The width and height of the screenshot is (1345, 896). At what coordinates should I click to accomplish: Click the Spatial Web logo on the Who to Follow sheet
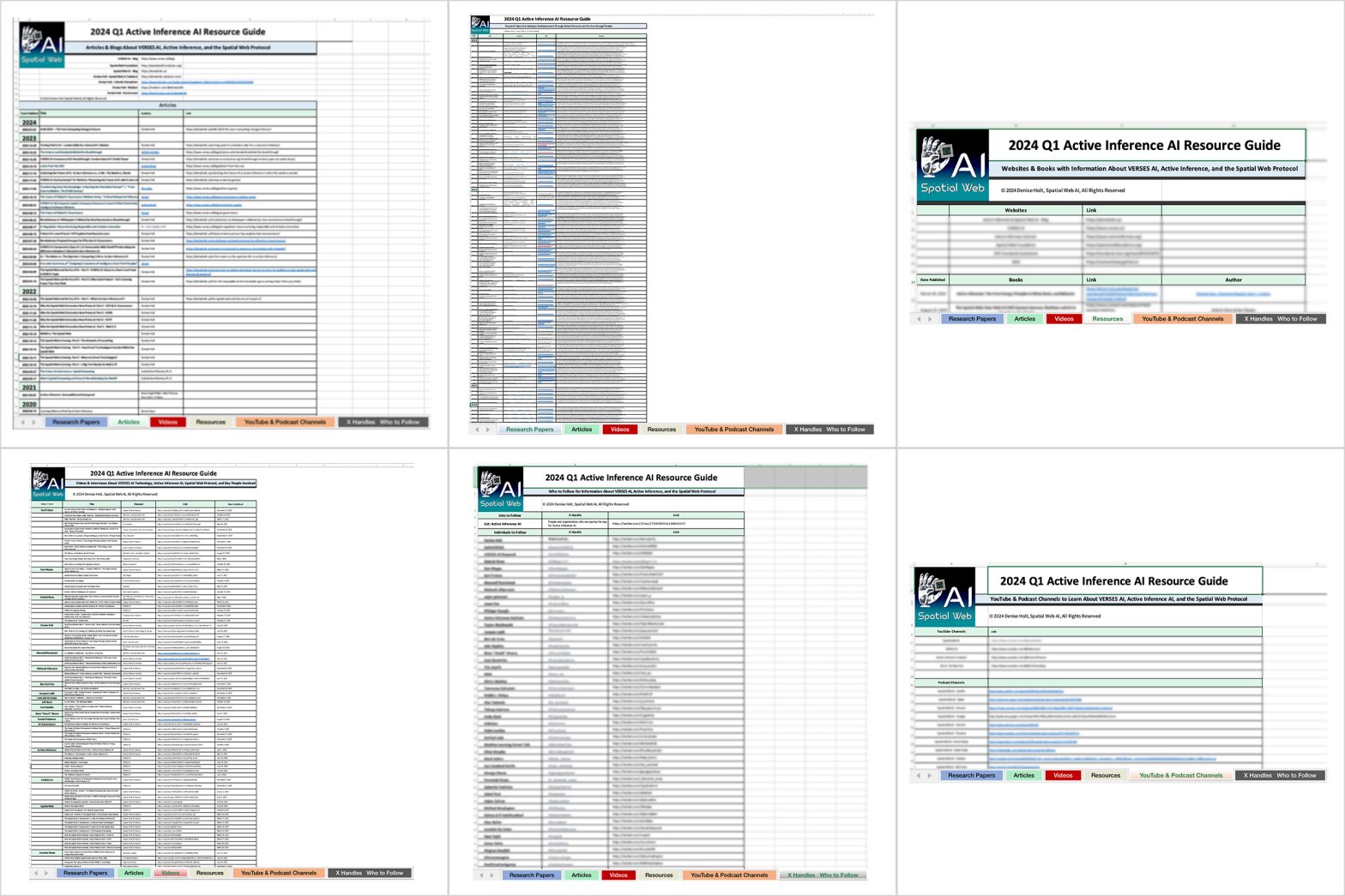[500, 489]
